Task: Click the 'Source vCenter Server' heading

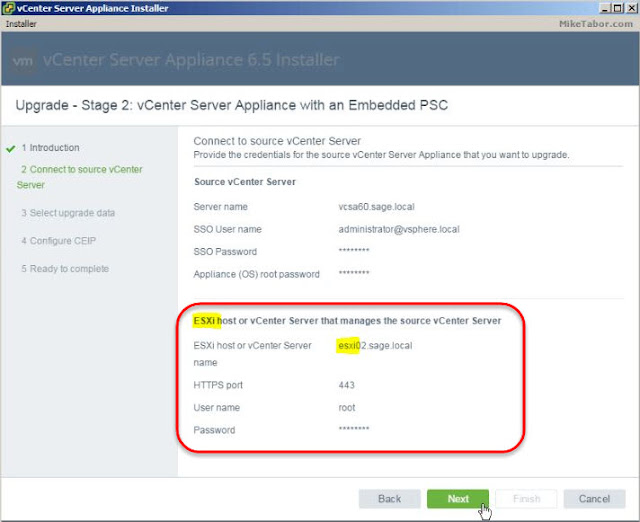Action: coord(245,182)
